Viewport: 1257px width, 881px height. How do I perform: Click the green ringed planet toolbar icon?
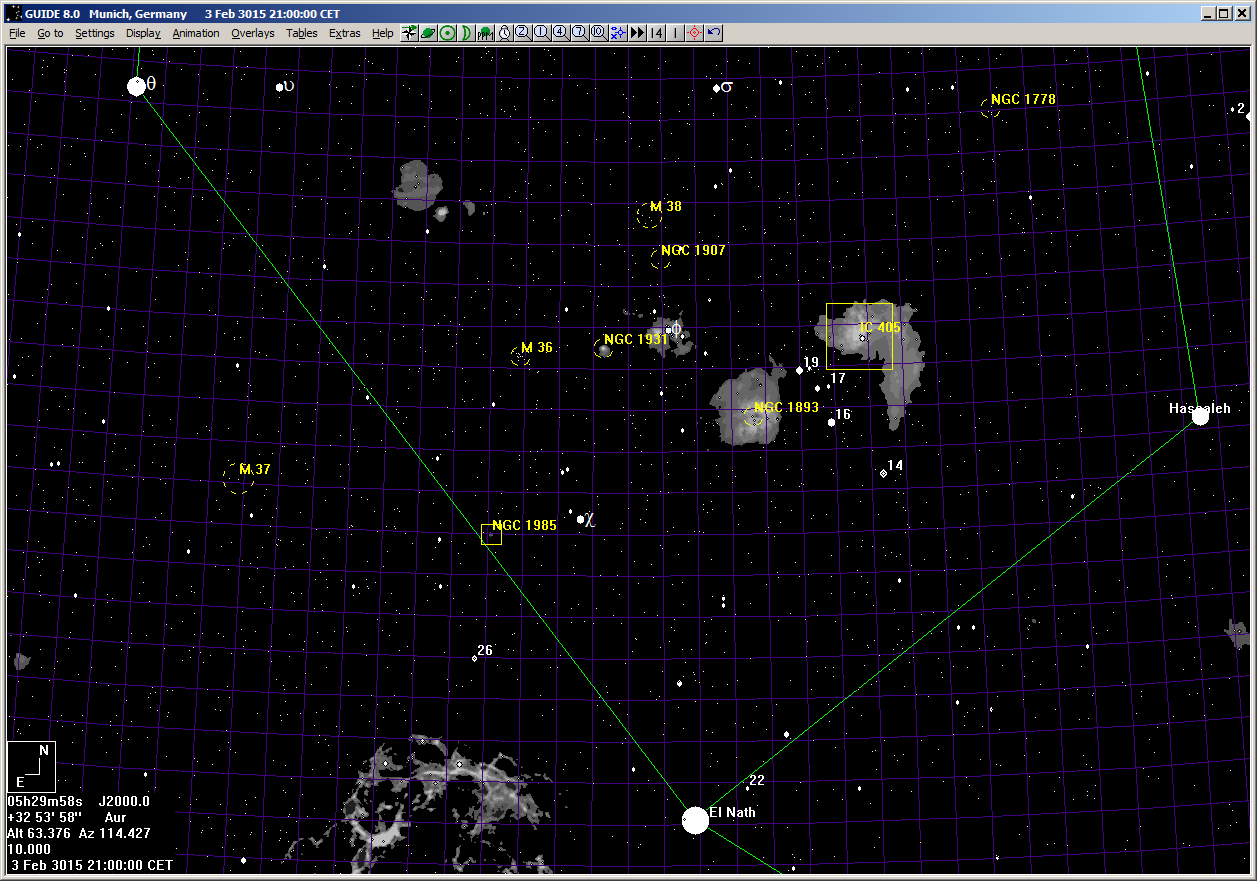[x=428, y=32]
